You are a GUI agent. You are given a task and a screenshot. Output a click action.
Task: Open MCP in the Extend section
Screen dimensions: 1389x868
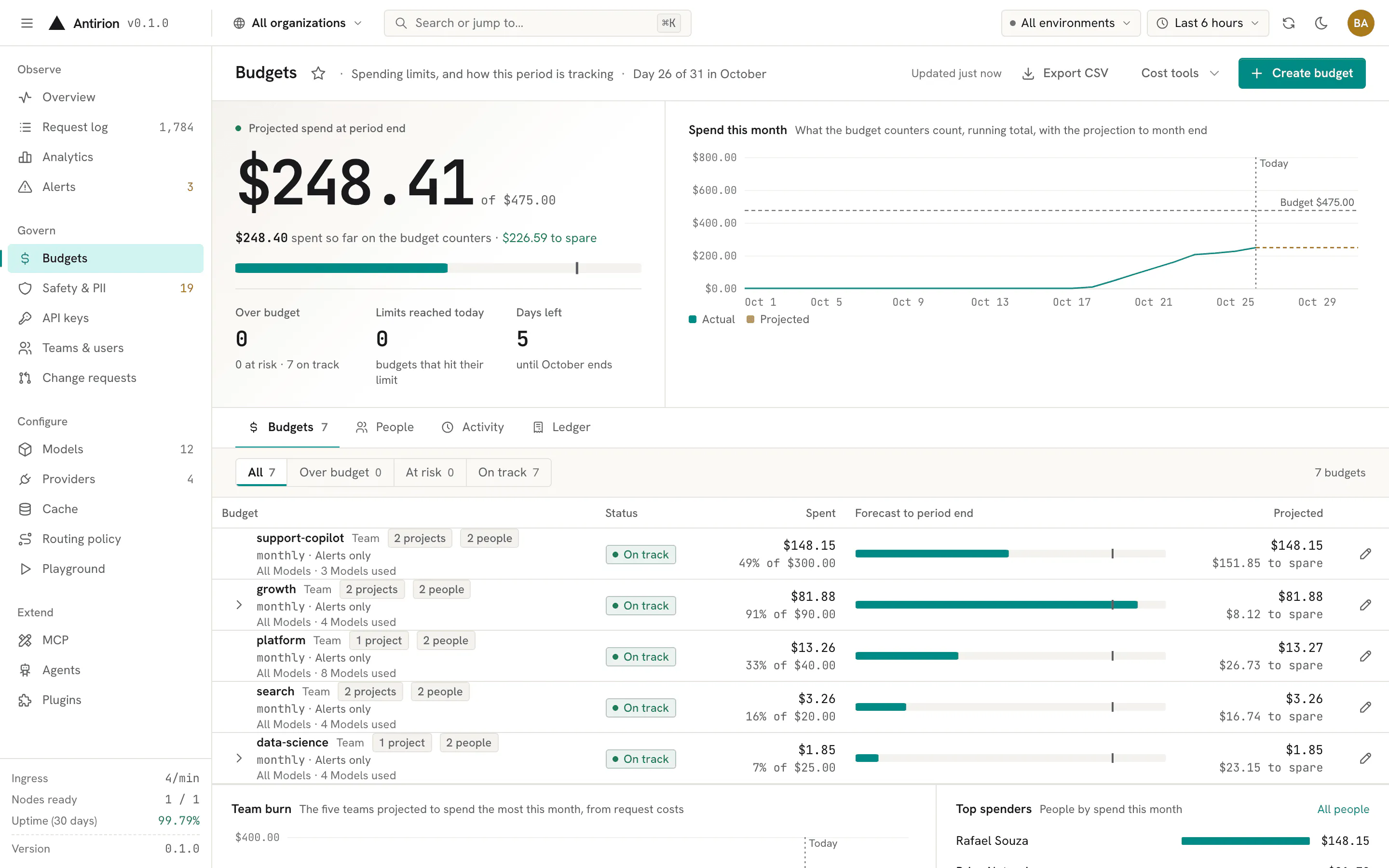click(x=106, y=640)
